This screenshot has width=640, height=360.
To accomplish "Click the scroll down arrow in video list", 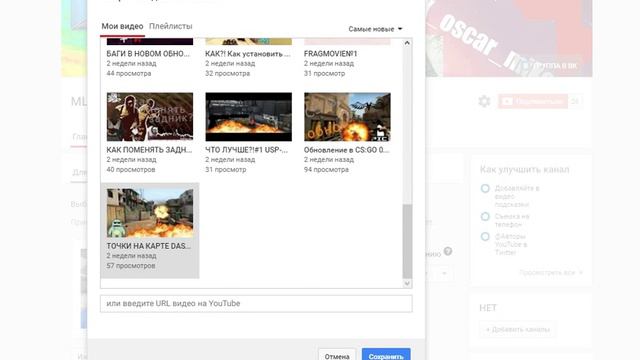I will (407, 284).
